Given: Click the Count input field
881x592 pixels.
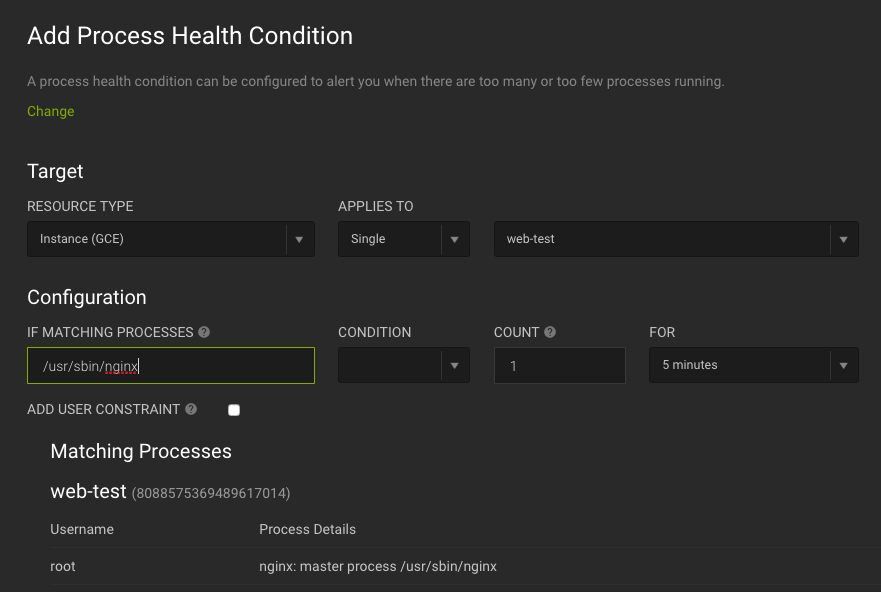Looking at the screenshot, I should coord(559,366).
